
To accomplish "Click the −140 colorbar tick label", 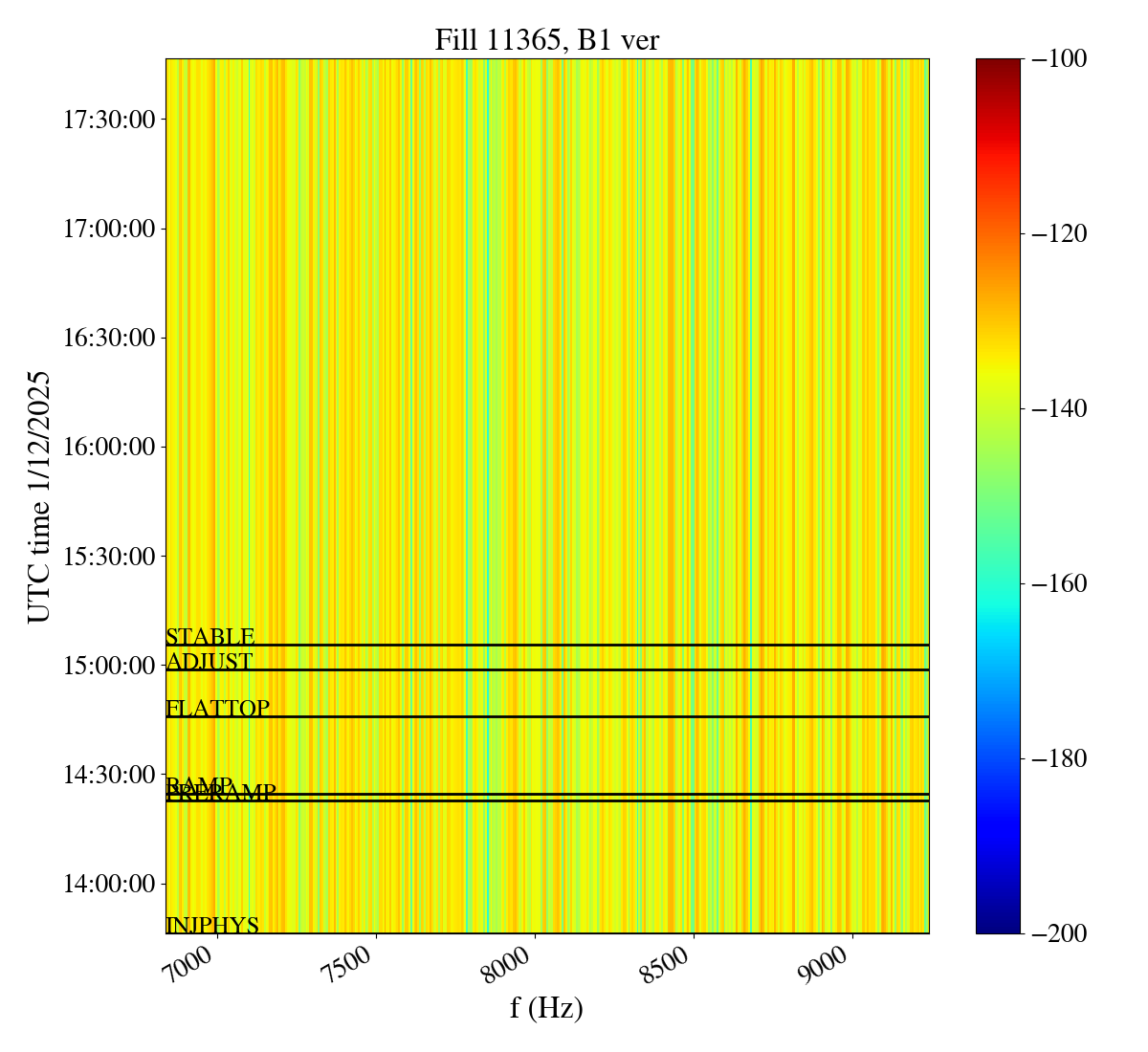I will (1060, 409).
